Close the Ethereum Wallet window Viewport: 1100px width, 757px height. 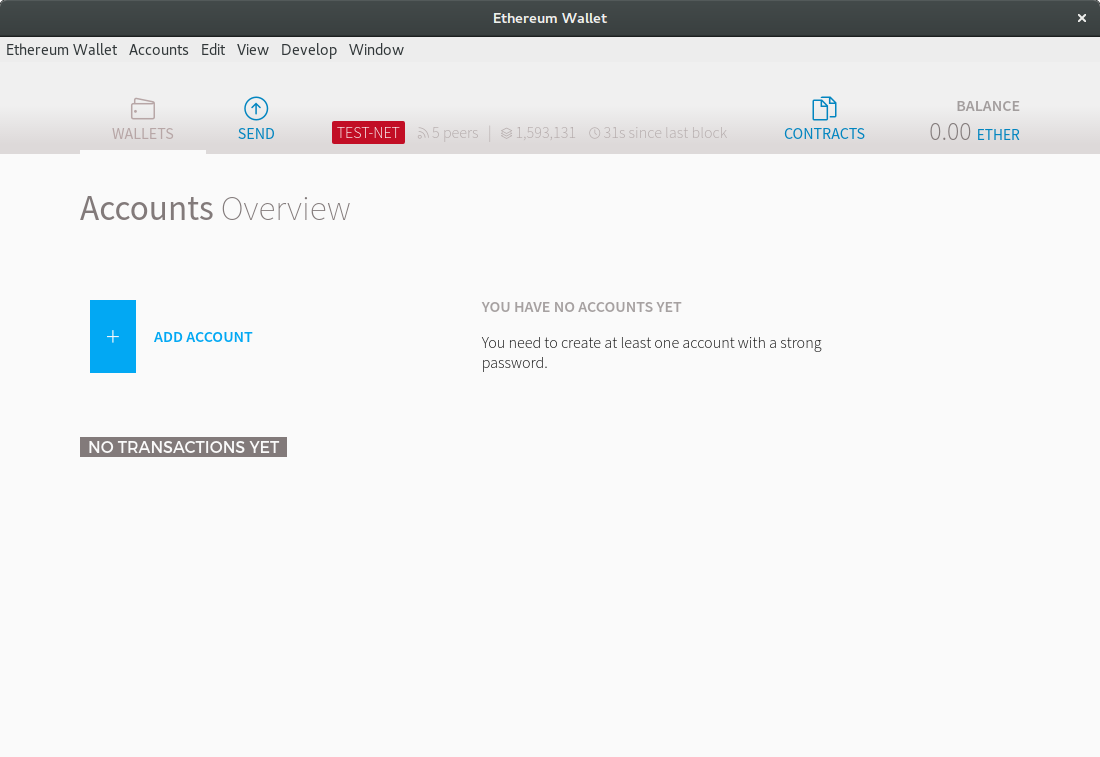(1082, 18)
